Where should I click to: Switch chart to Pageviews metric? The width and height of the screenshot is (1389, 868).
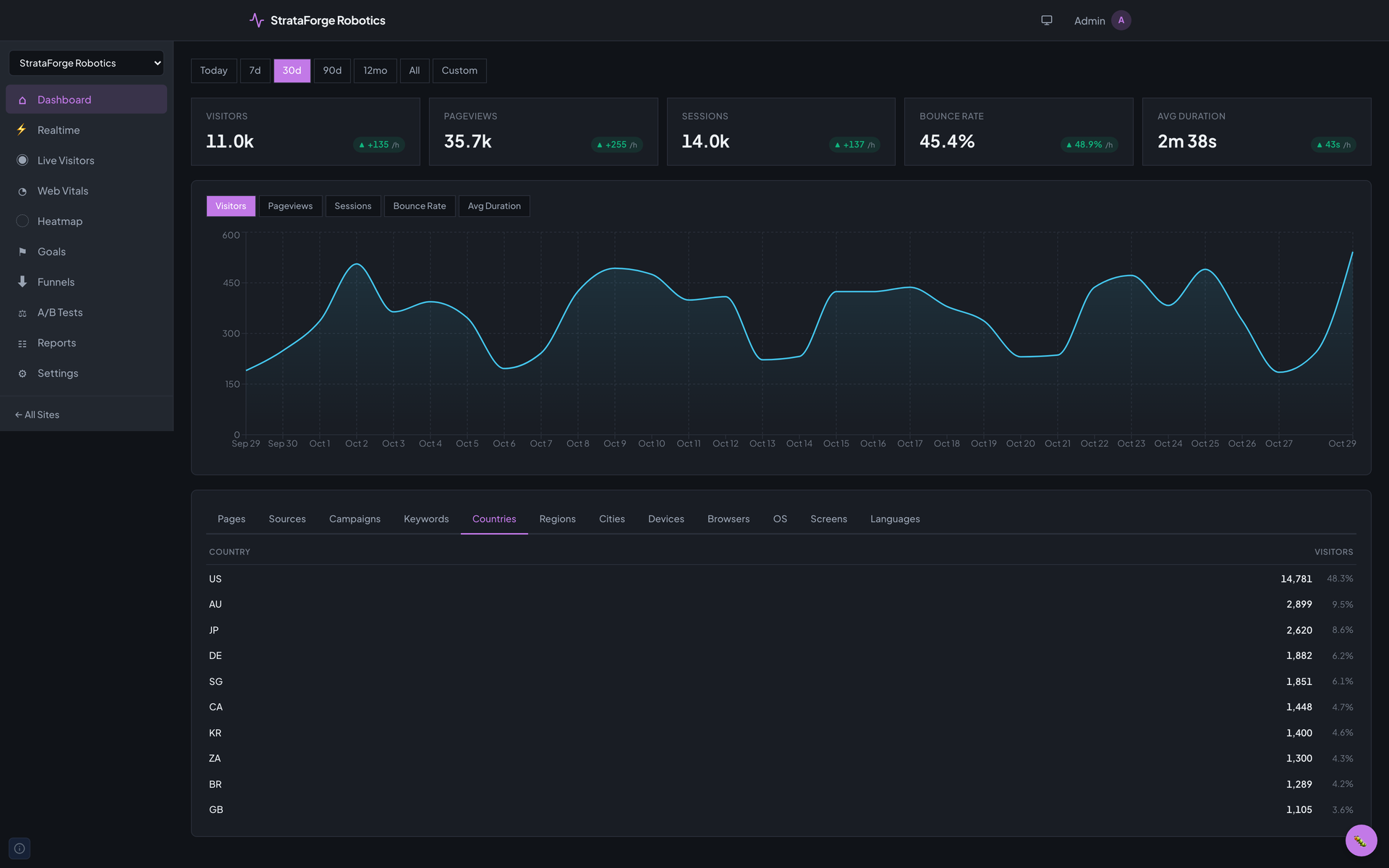pyautogui.click(x=290, y=206)
